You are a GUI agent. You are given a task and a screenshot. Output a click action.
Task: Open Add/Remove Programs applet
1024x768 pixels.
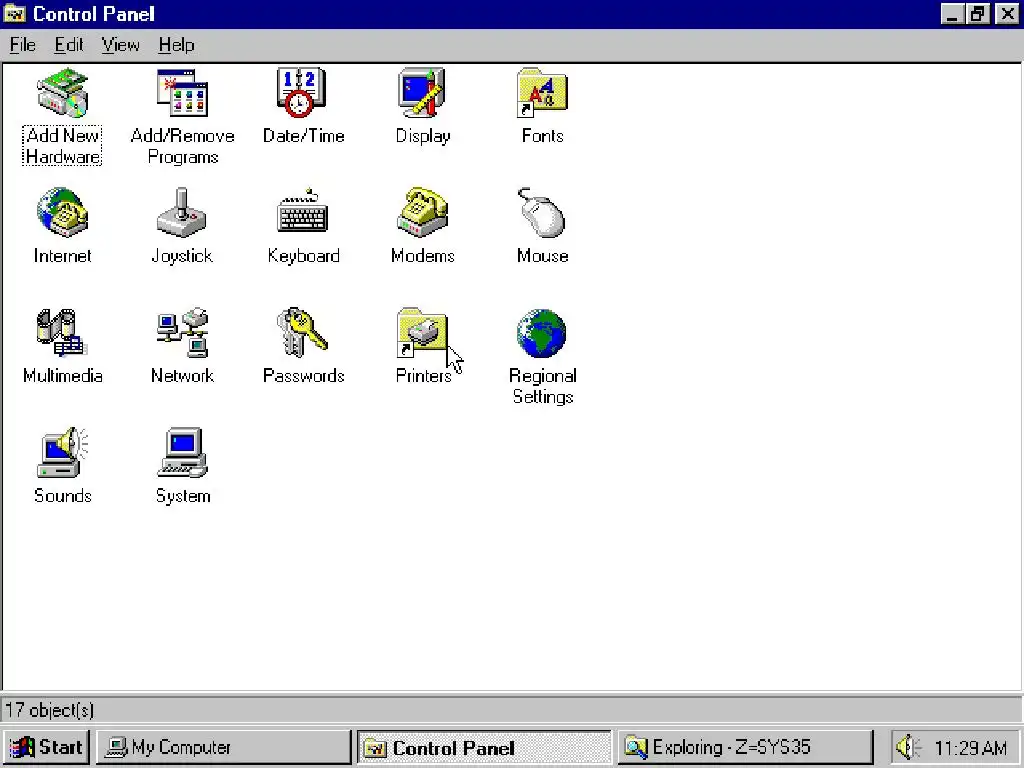pyautogui.click(x=182, y=93)
